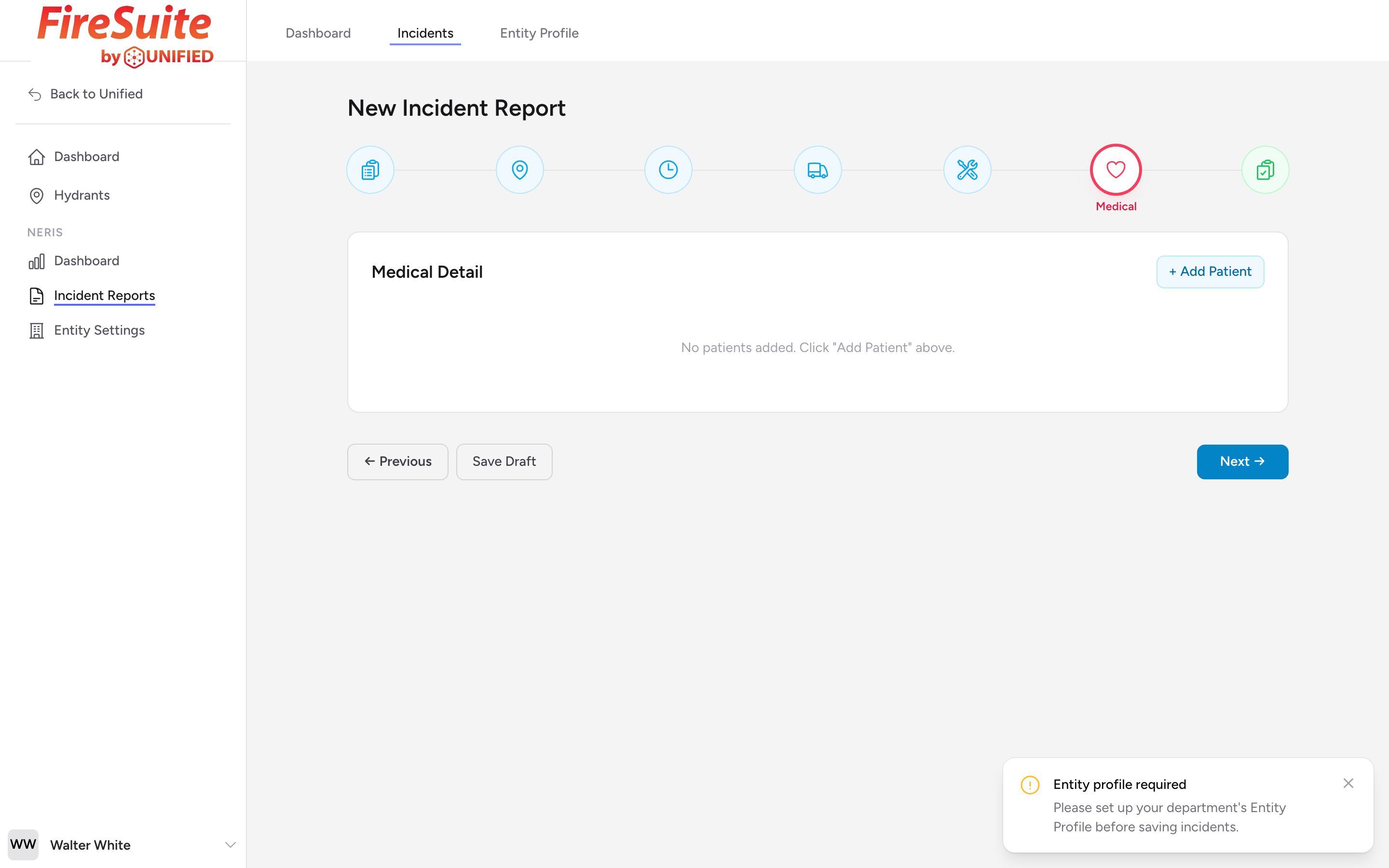The image size is (1389, 868).
Task: Click the NERIS section label
Action: coord(45,232)
